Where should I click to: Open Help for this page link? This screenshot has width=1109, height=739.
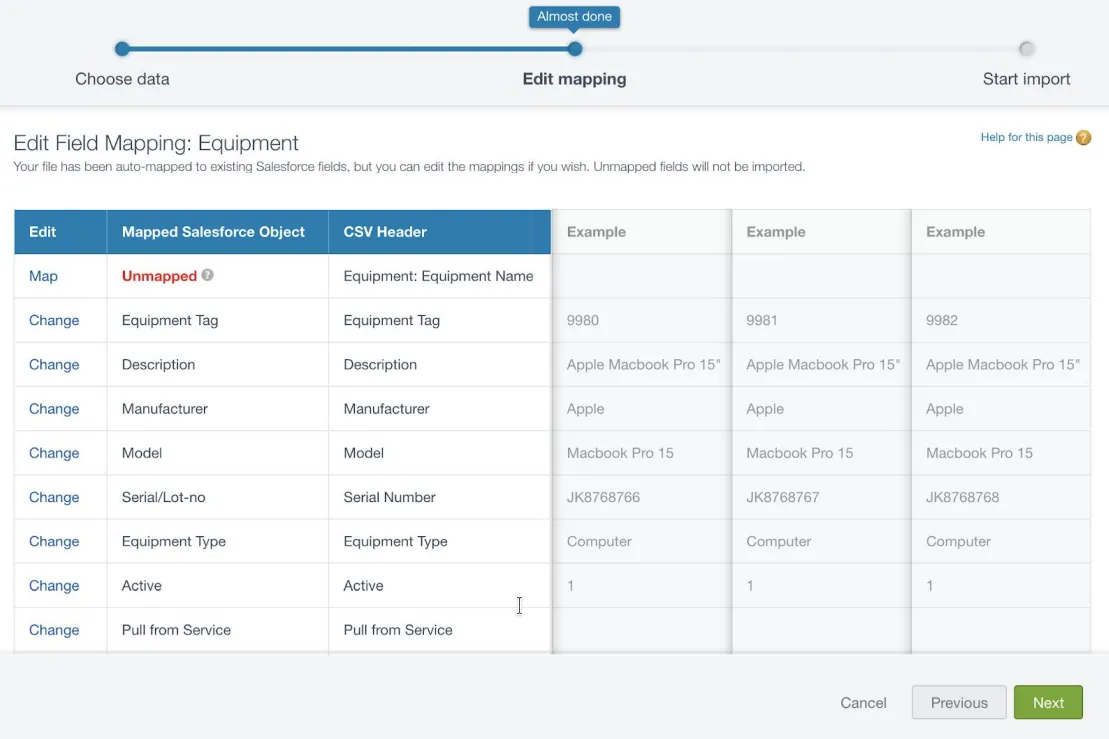pos(1026,137)
